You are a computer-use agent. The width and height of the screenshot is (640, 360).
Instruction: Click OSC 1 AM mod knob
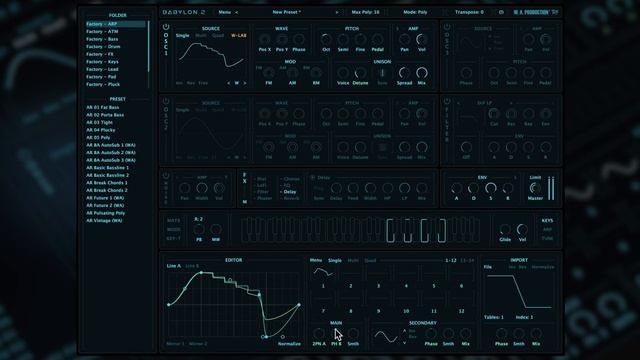[x=292, y=73]
